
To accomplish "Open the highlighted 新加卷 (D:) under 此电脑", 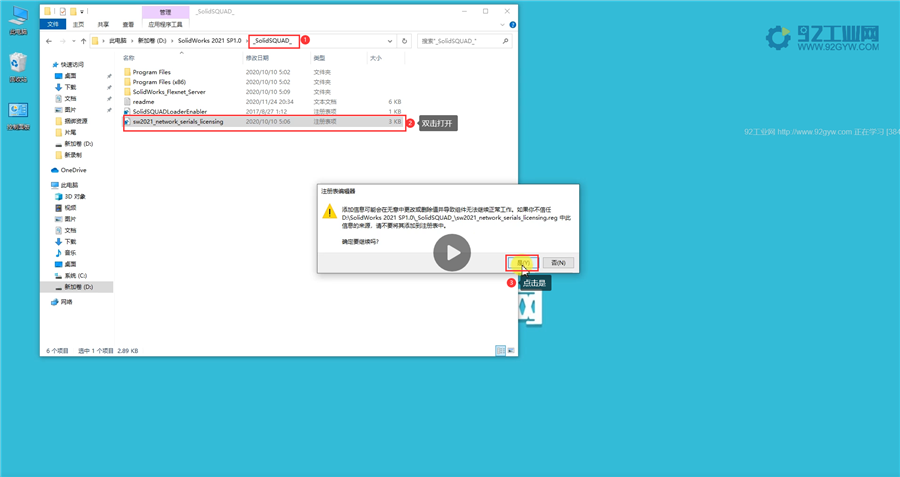I will (x=78, y=286).
